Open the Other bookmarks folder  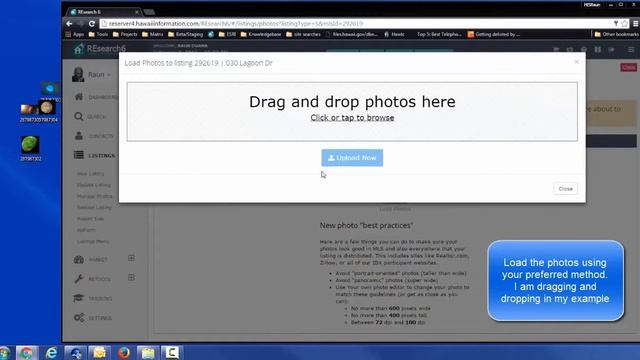click(x=616, y=34)
